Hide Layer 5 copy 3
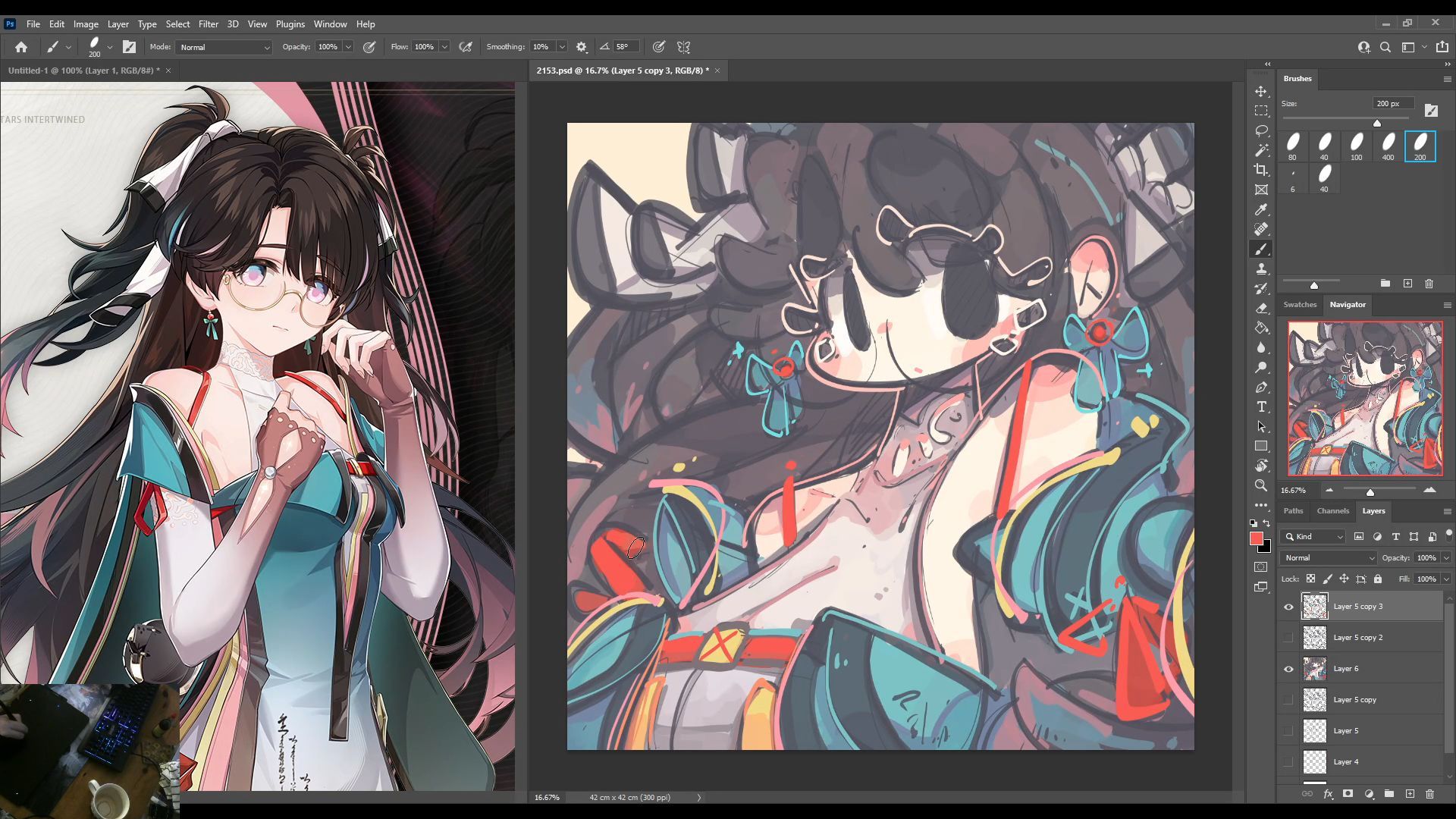Image resolution: width=1456 pixels, height=819 pixels. [1288, 607]
